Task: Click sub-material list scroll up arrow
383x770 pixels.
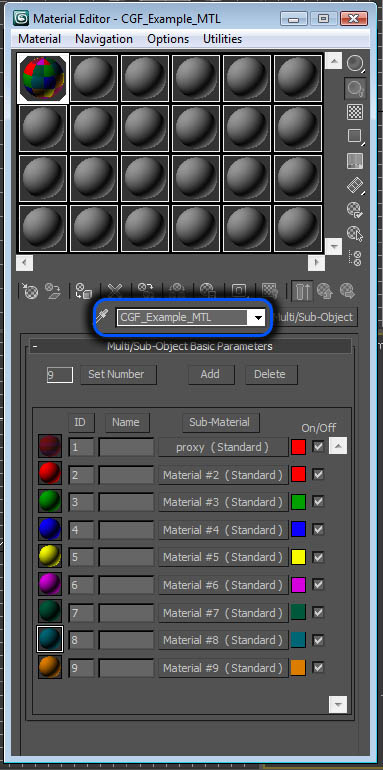Action: (x=338, y=446)
